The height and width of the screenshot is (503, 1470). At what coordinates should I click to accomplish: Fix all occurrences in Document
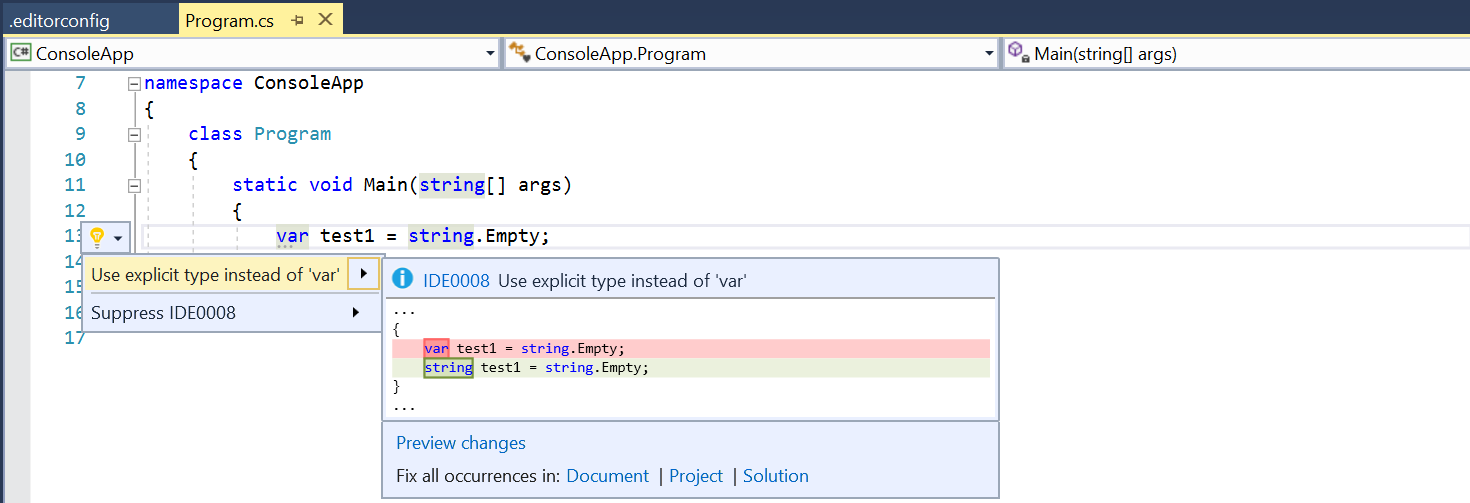click(x=608, y=476)
